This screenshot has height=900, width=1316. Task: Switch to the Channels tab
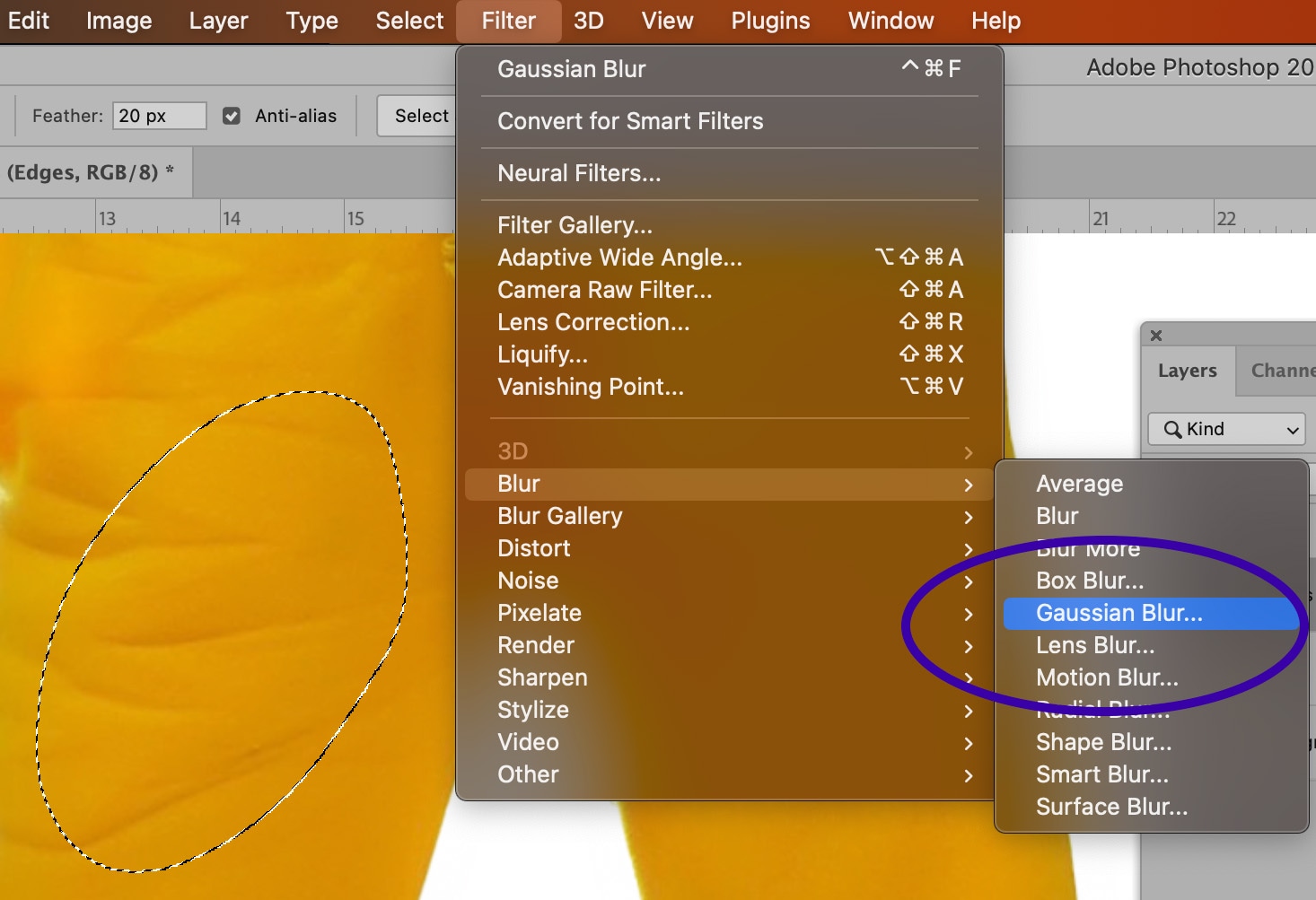point(1282,371)
